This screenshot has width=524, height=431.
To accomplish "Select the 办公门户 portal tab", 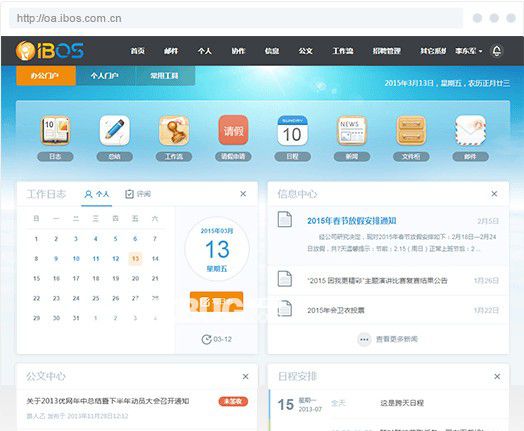I will click(x=46, y=76).
